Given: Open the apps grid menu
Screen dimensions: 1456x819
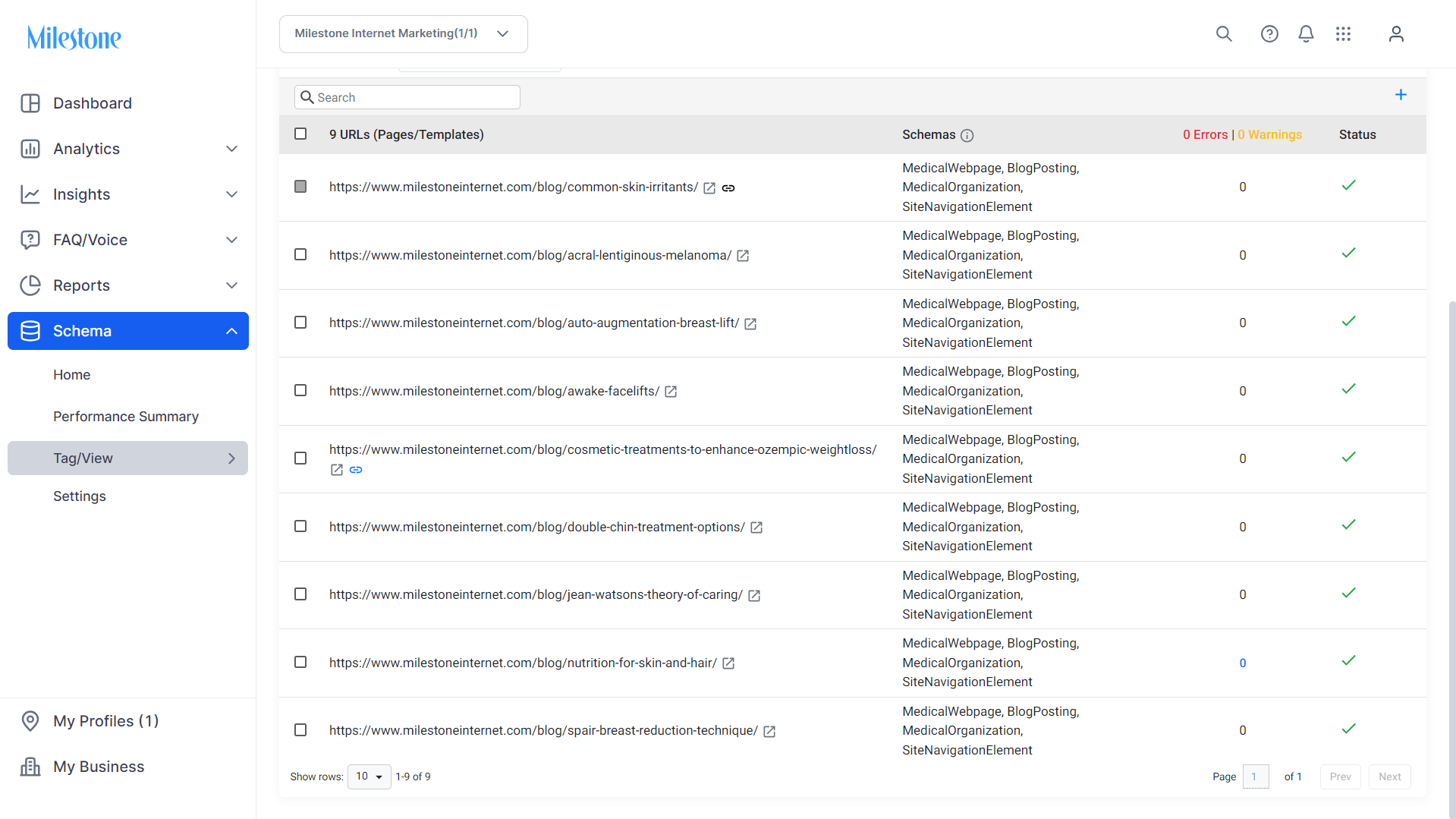Looking at the screenshot, I should [x=1343, y=33].
